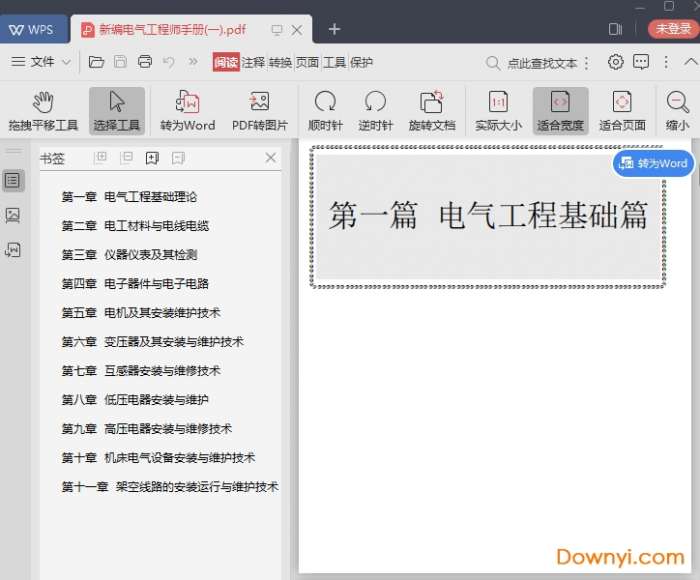Jump to 第一章 电气工程基础理论
This screenshot has width=700, height=580.
coord(129,196)
